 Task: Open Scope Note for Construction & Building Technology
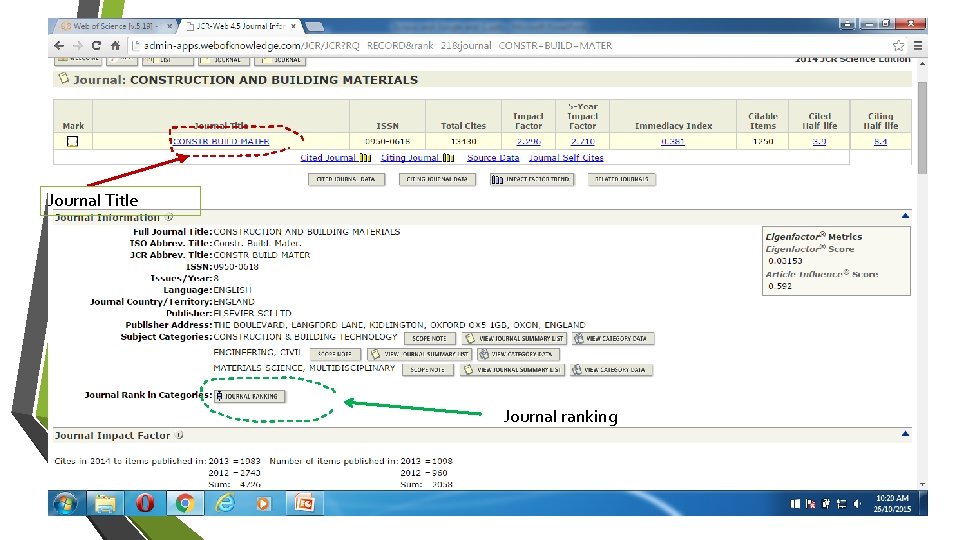(x=429, y=339)
